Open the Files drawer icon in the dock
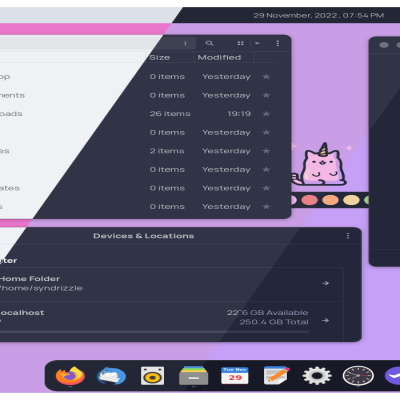The width and height of the screenshot is (400, 400). (194, 376)
